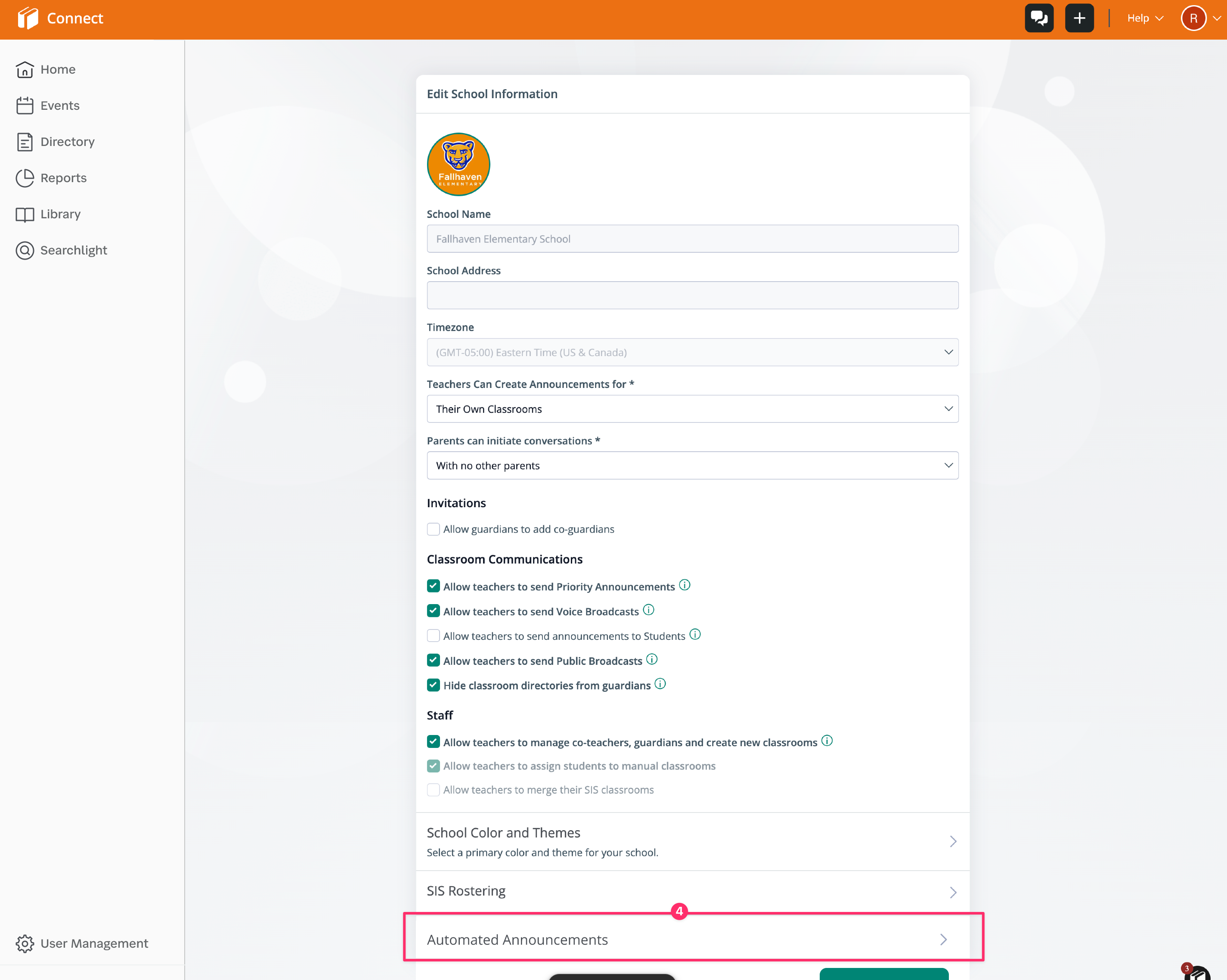Click info icon beside Public Broadcasts
Screen dimensions: 1227x980
click(x=652, y=660)
